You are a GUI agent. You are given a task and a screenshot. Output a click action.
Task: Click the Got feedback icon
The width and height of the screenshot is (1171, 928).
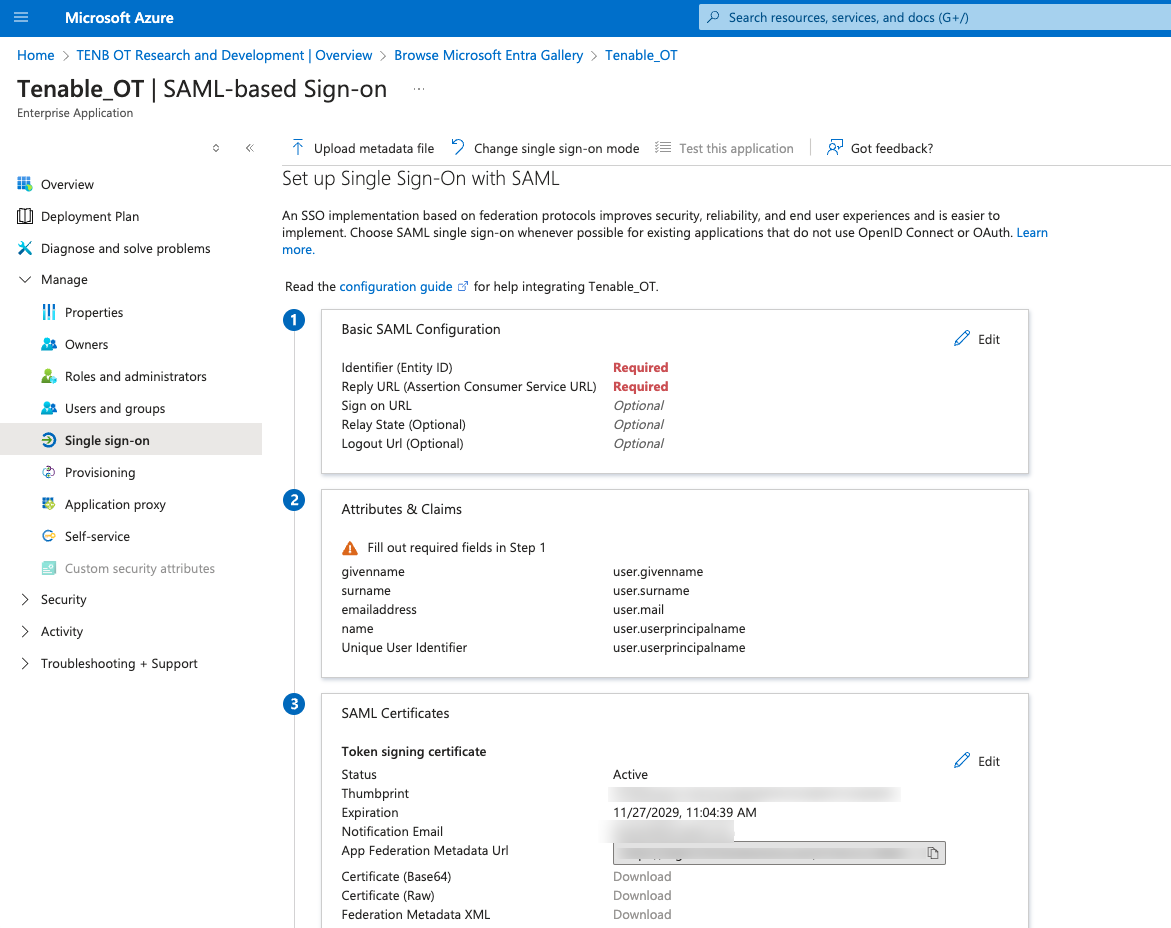point(835,148)
